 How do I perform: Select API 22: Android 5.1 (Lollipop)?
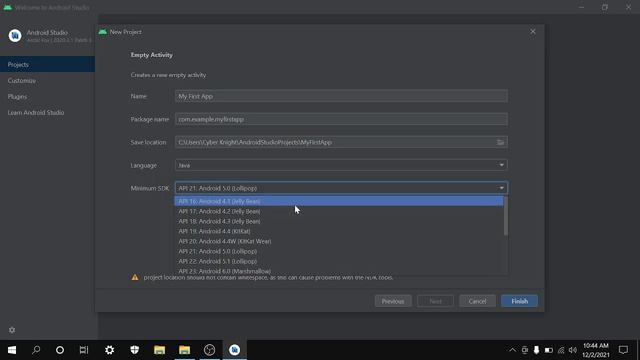[x=339, y=261]
